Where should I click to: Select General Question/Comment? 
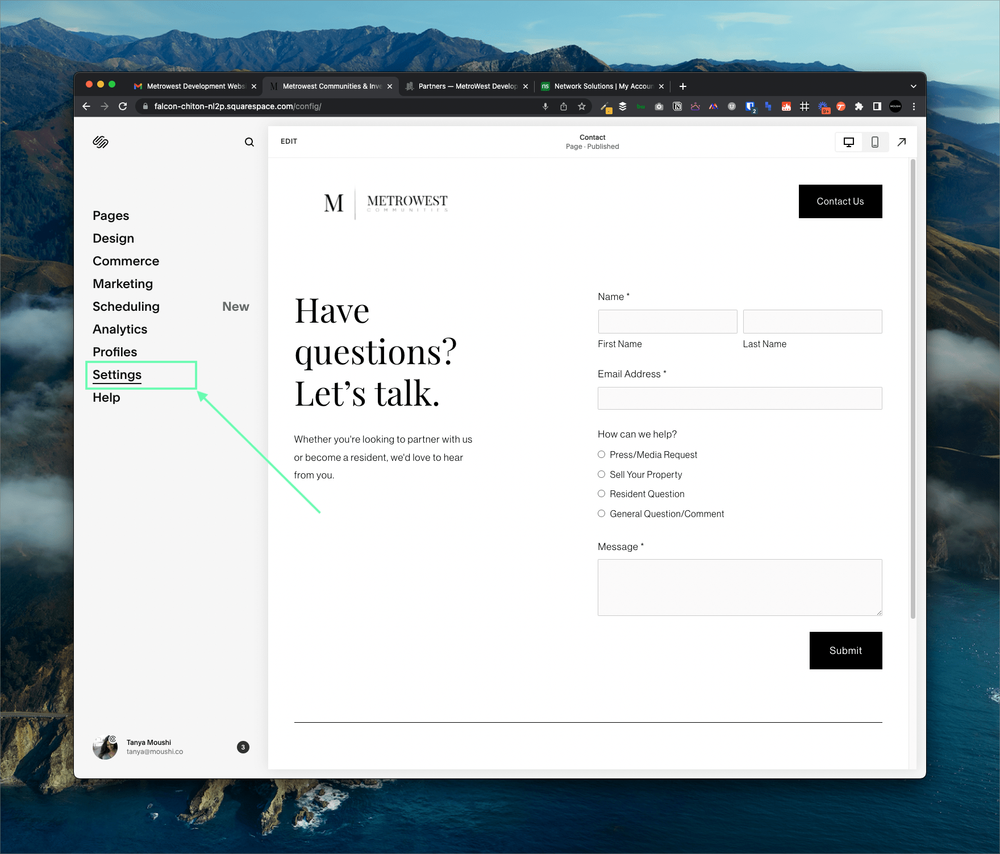(600, 513)
